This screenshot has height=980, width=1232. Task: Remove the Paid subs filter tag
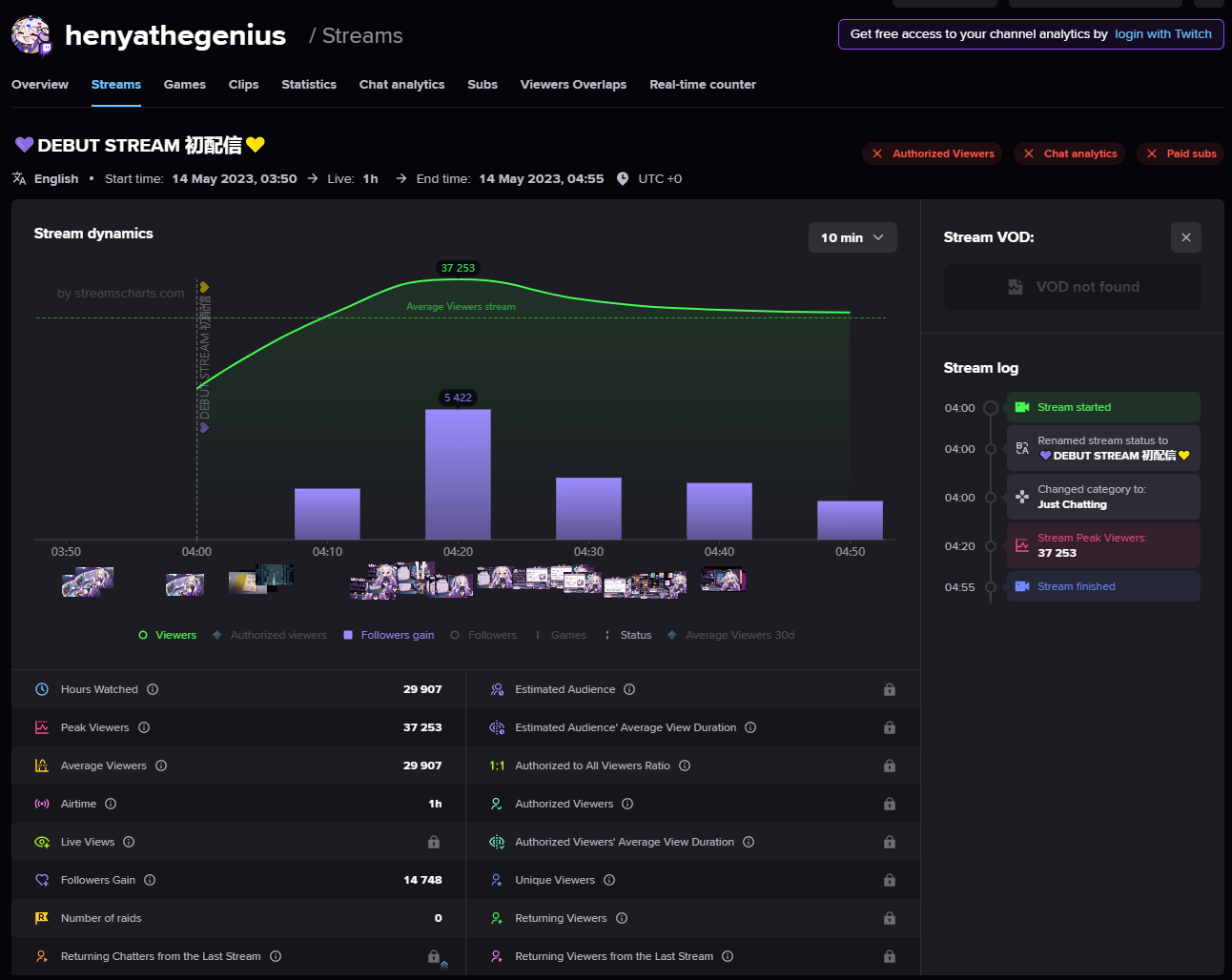[1152, 153]
